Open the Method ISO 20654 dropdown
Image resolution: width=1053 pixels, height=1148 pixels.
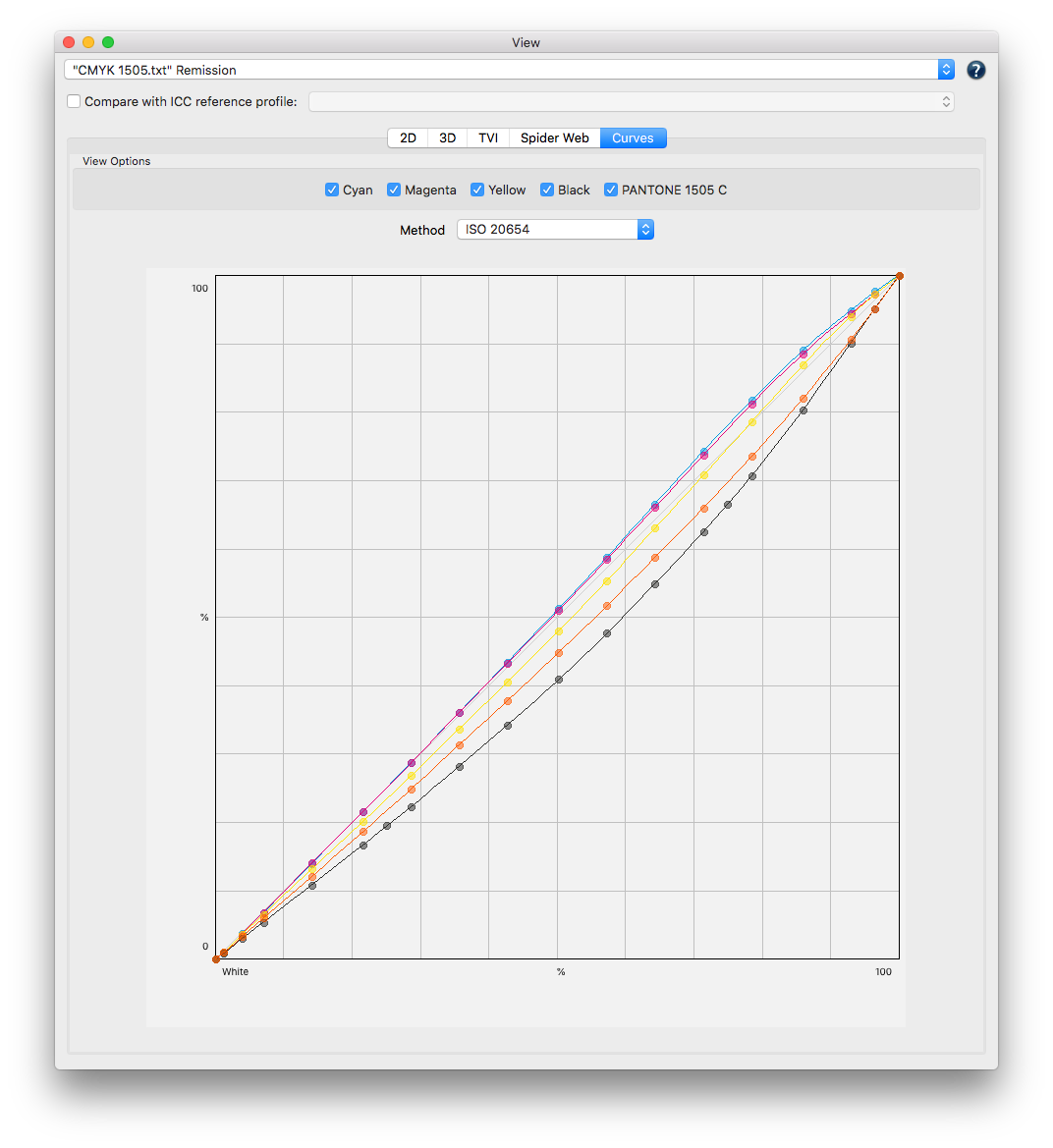555,229
